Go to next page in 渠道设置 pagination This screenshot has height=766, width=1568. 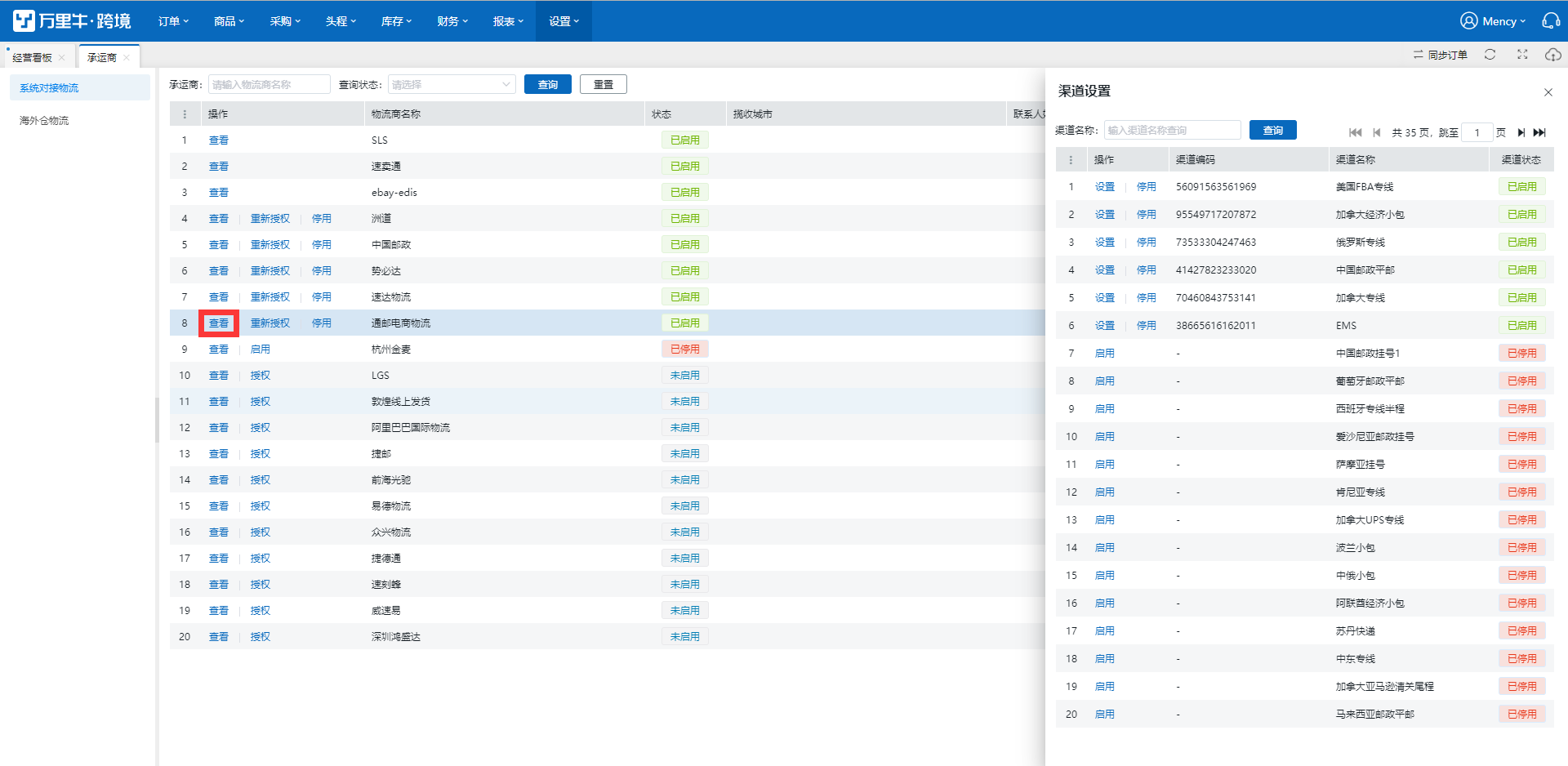point(1521,132)
